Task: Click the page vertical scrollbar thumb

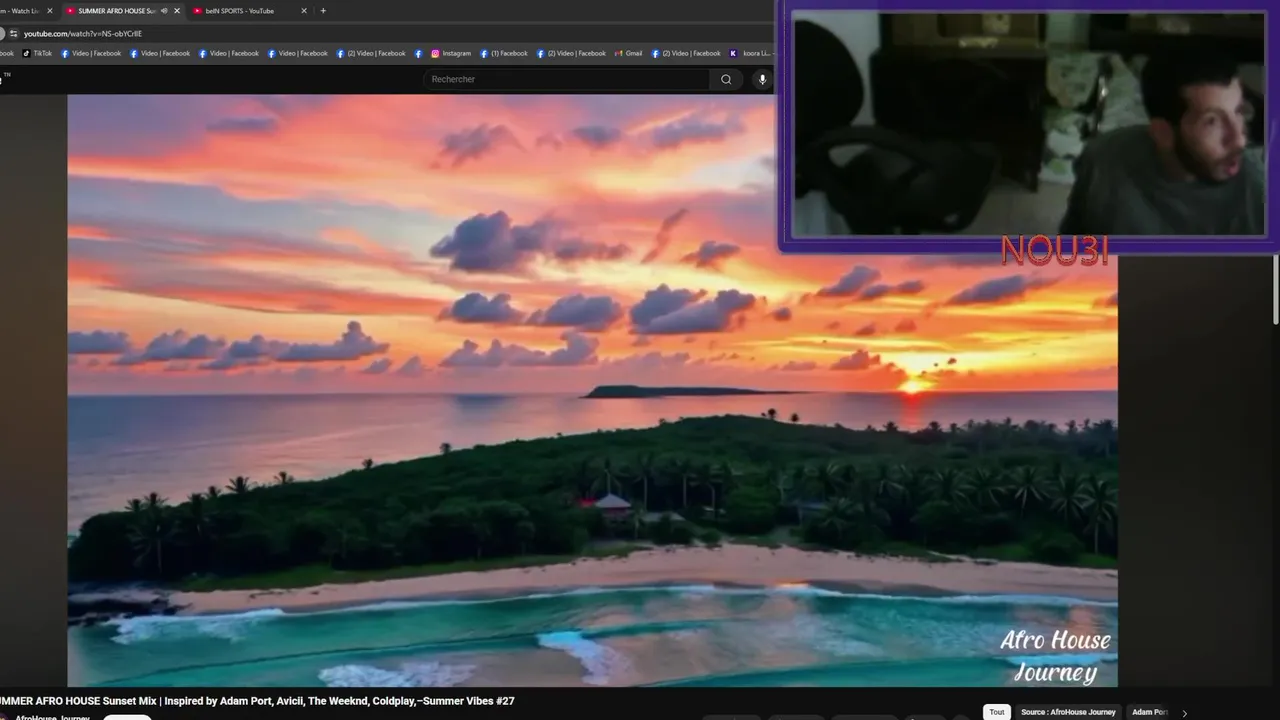Action: (1275, 290)
